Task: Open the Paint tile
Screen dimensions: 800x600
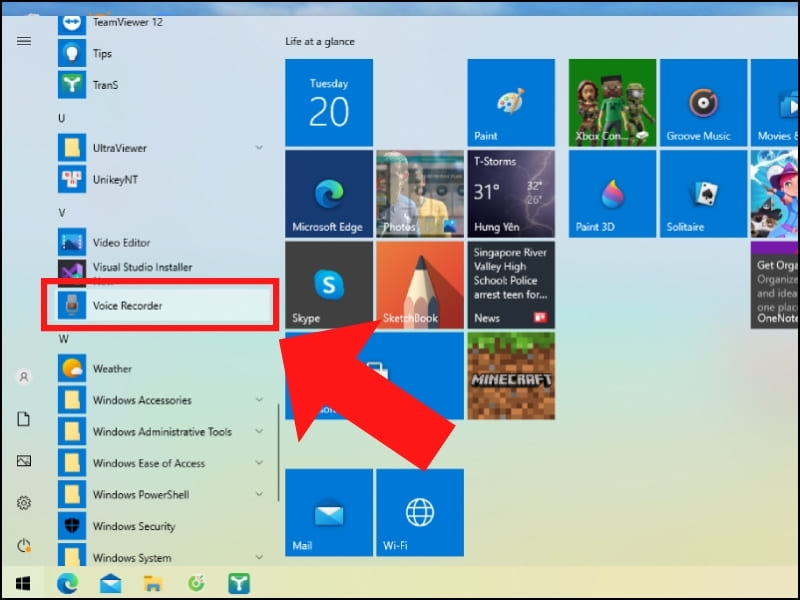Action: pyautogui.click(x=511, y=103)
